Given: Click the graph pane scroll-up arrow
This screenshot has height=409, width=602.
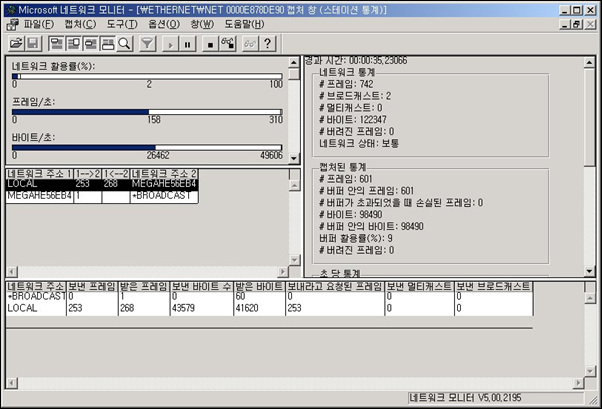Looking at the screenshot, I should click(294, 62).
